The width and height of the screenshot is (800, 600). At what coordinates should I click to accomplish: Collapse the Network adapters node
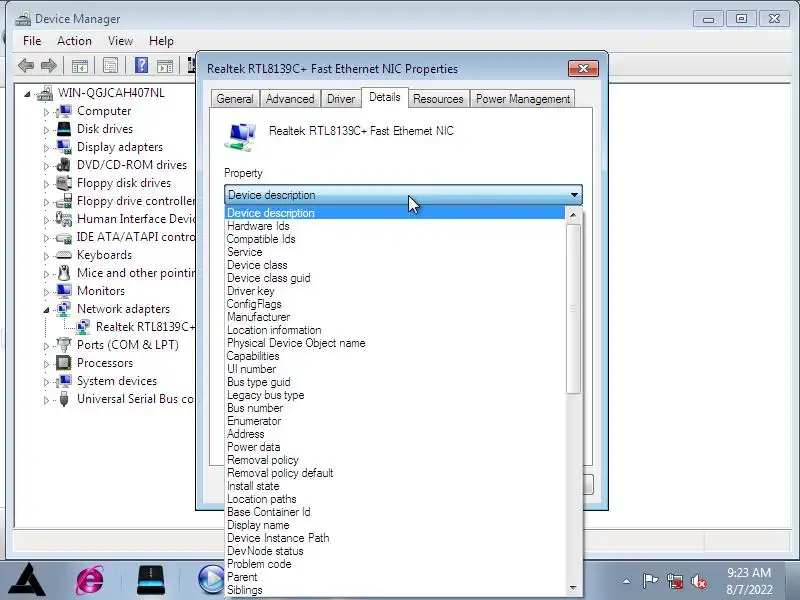(46, 310)
